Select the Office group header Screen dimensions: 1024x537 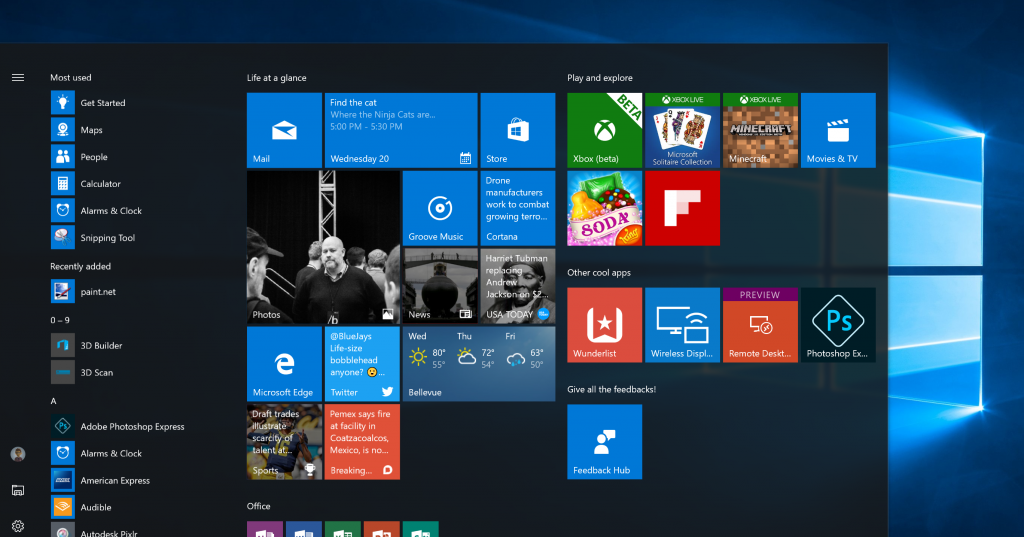[x=259, y=506]
